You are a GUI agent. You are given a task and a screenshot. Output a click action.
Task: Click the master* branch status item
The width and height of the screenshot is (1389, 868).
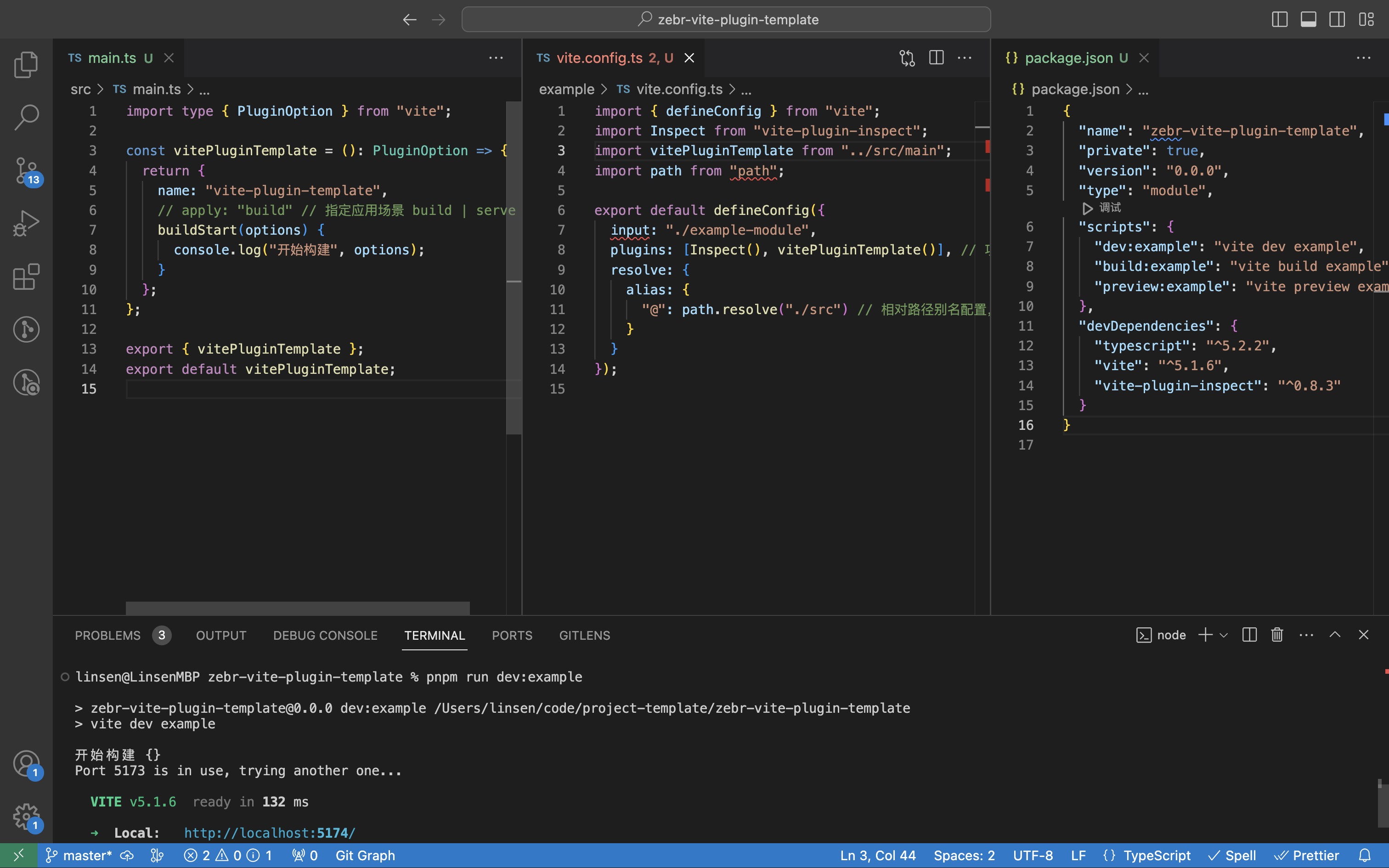pyautogui.click(x=79, y=855)
